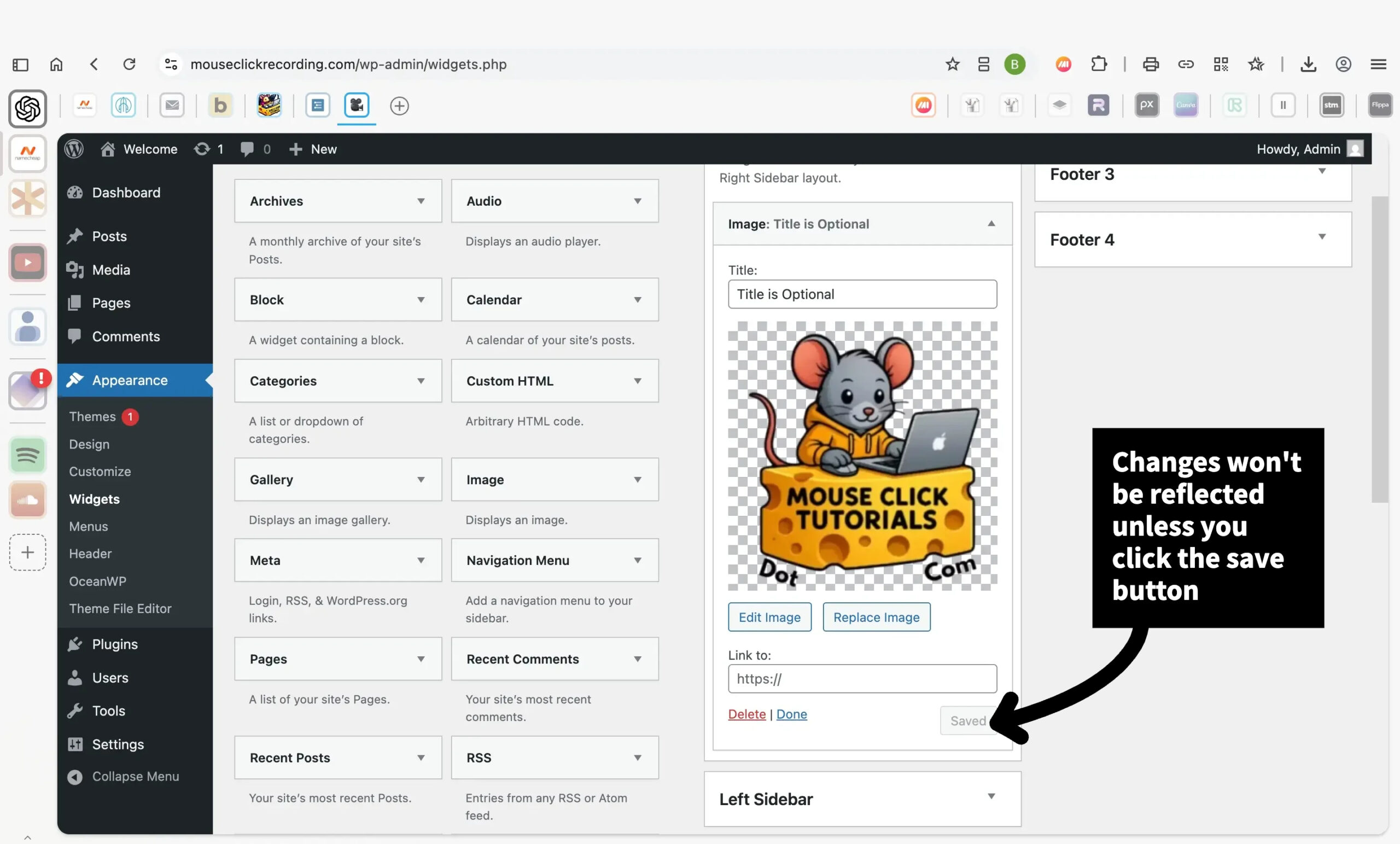Expand the Custom HTML widget dropdown
The width and height of the screenshot is (1400, 844).
638,381
